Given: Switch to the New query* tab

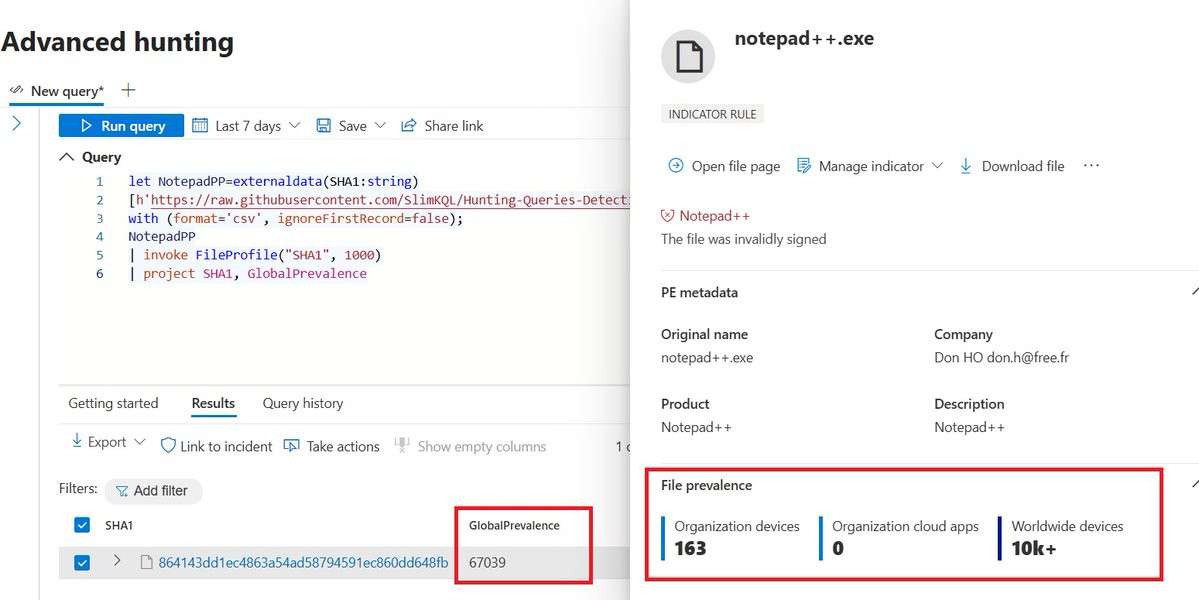Looking at the screenshot, I should (x=57, y=91).
